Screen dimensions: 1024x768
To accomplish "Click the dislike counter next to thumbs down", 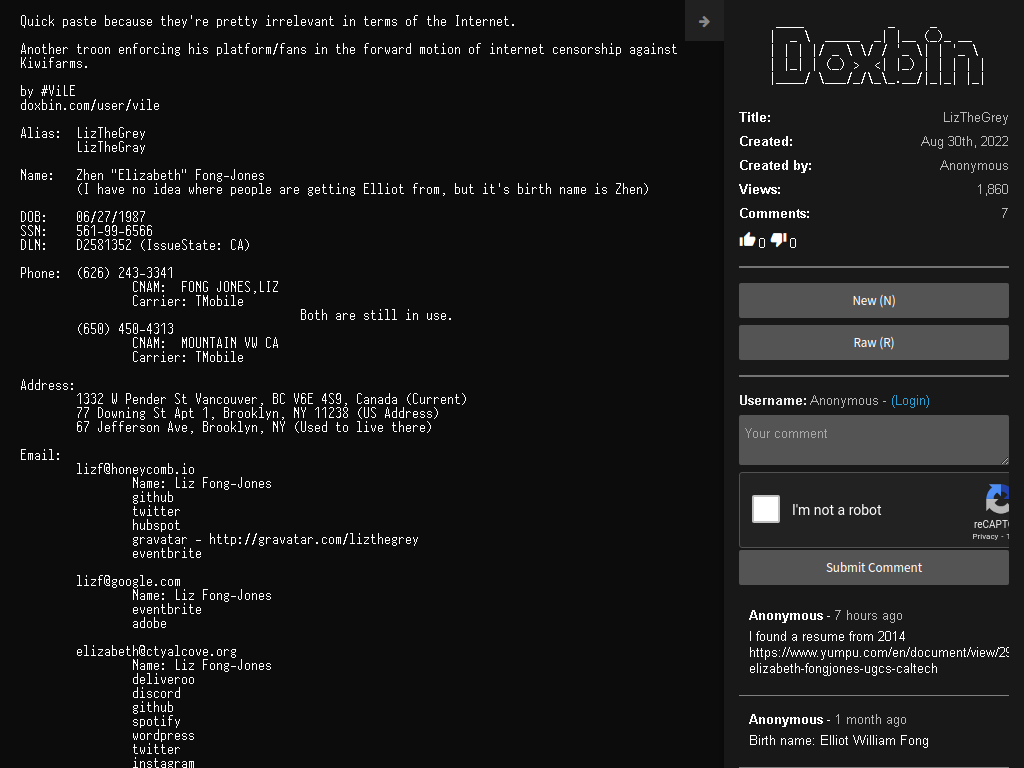I will pos(793,243).
